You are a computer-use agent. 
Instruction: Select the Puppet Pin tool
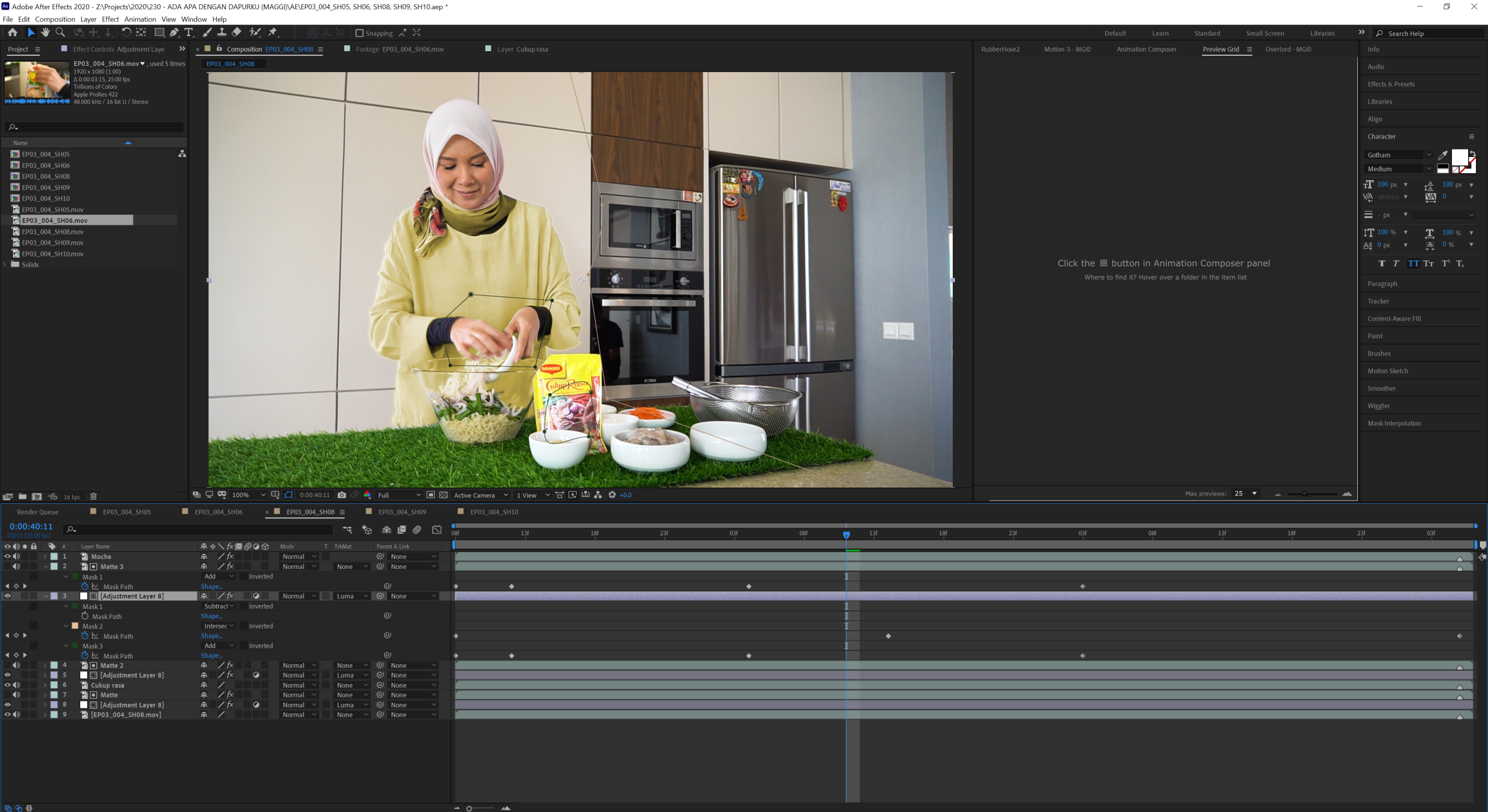point(273,33)
